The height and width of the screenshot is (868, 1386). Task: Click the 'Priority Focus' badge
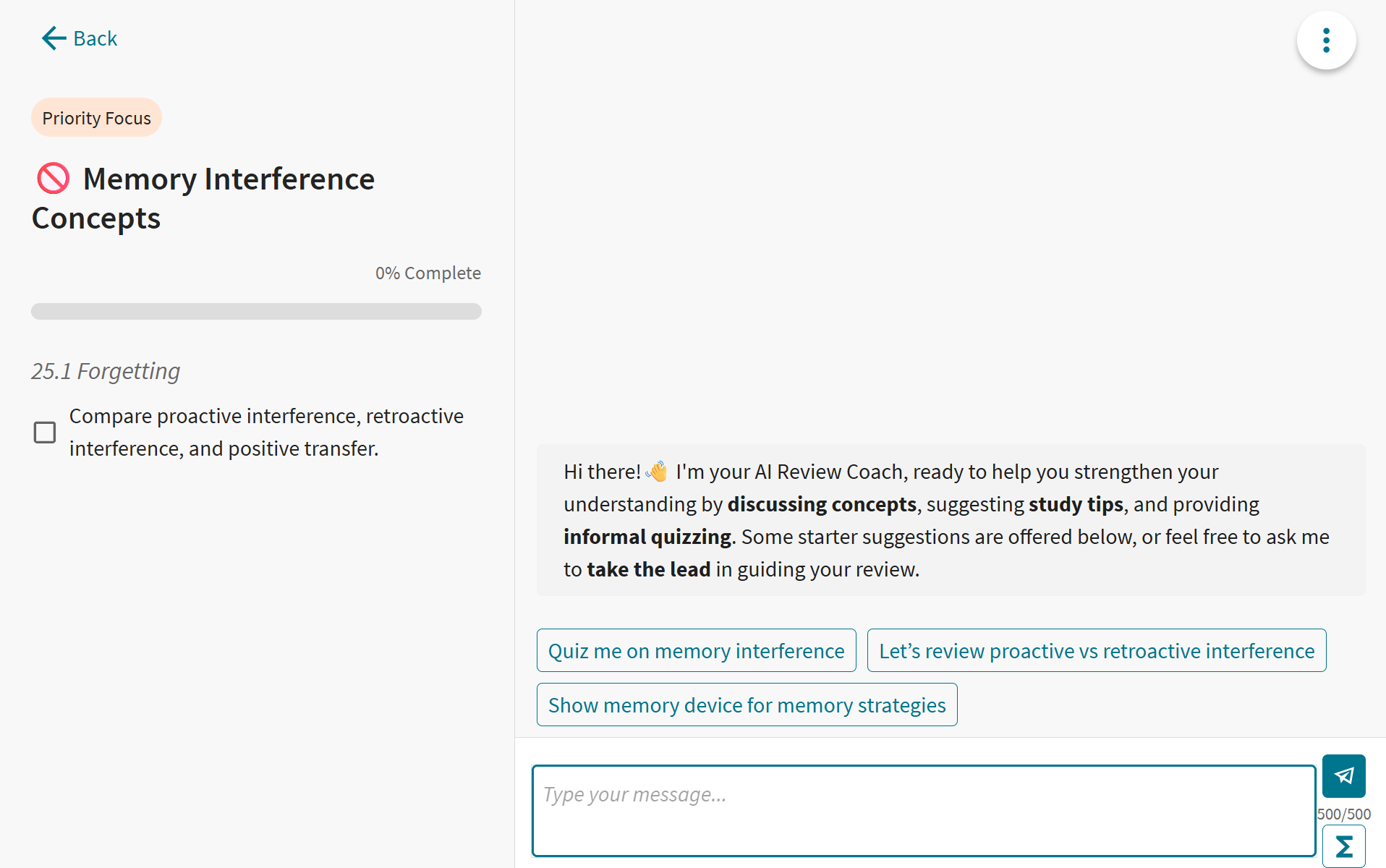pyautogui.click(x=96, y=117)
